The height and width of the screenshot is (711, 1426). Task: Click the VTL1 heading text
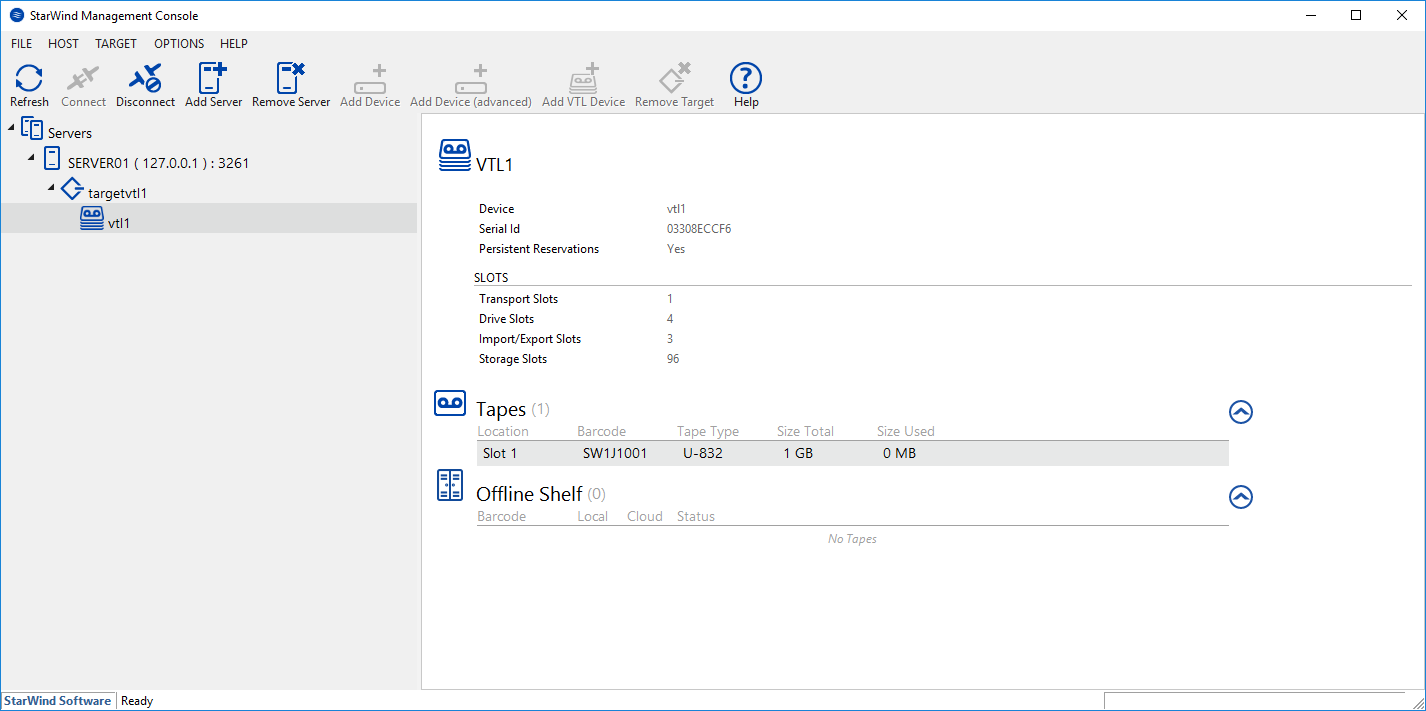(x=494, y=165)
